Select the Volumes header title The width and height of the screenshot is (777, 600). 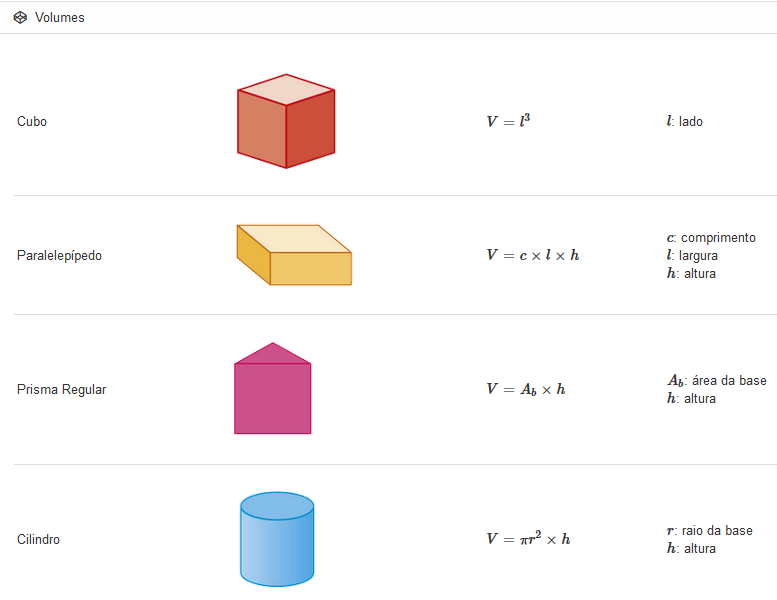click(59, 17)
